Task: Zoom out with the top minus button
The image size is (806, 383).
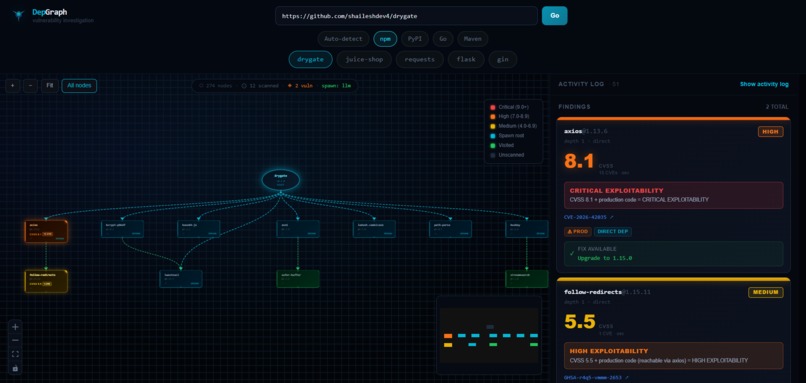Action: 30,86
